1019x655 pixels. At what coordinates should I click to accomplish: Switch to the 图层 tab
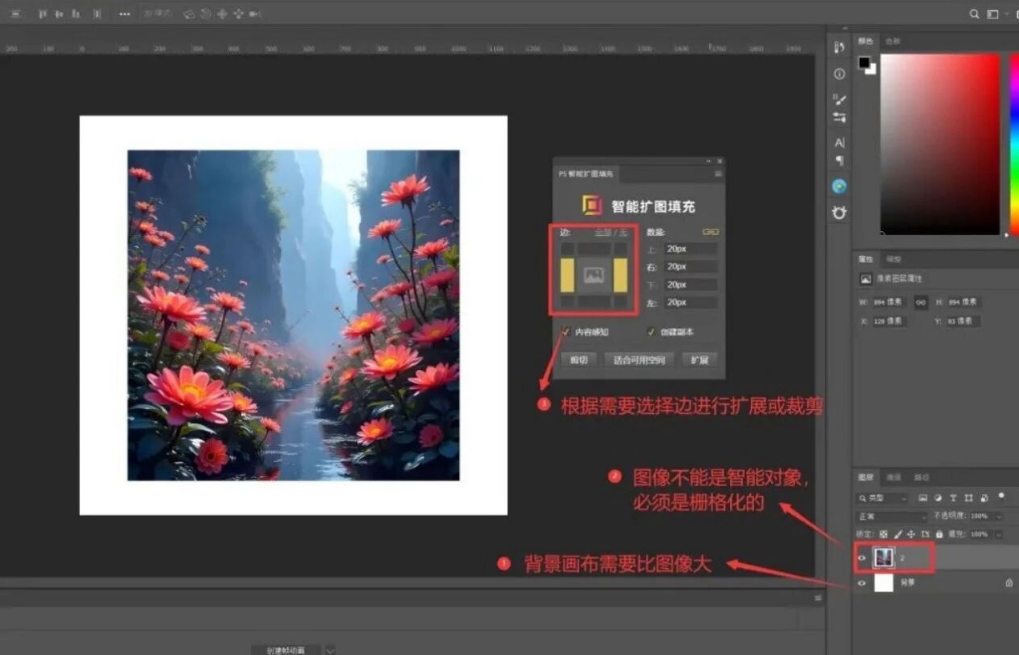coord(866,478)
